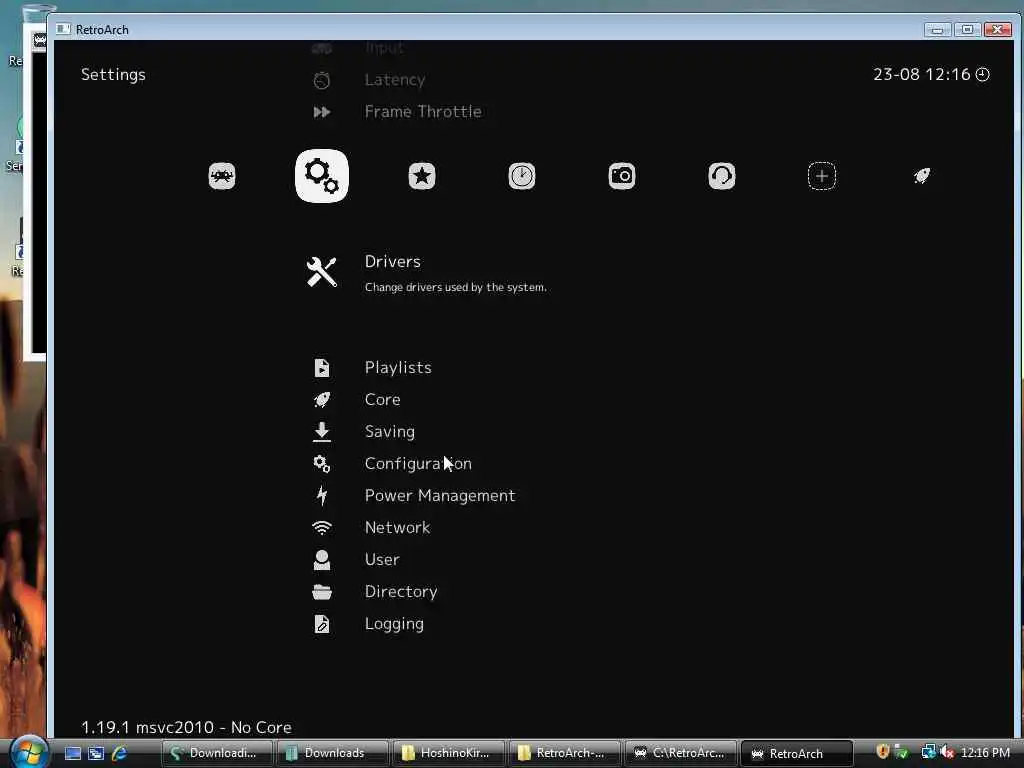
Task: Minimize the RetroArch window
Action: [937, 29]
